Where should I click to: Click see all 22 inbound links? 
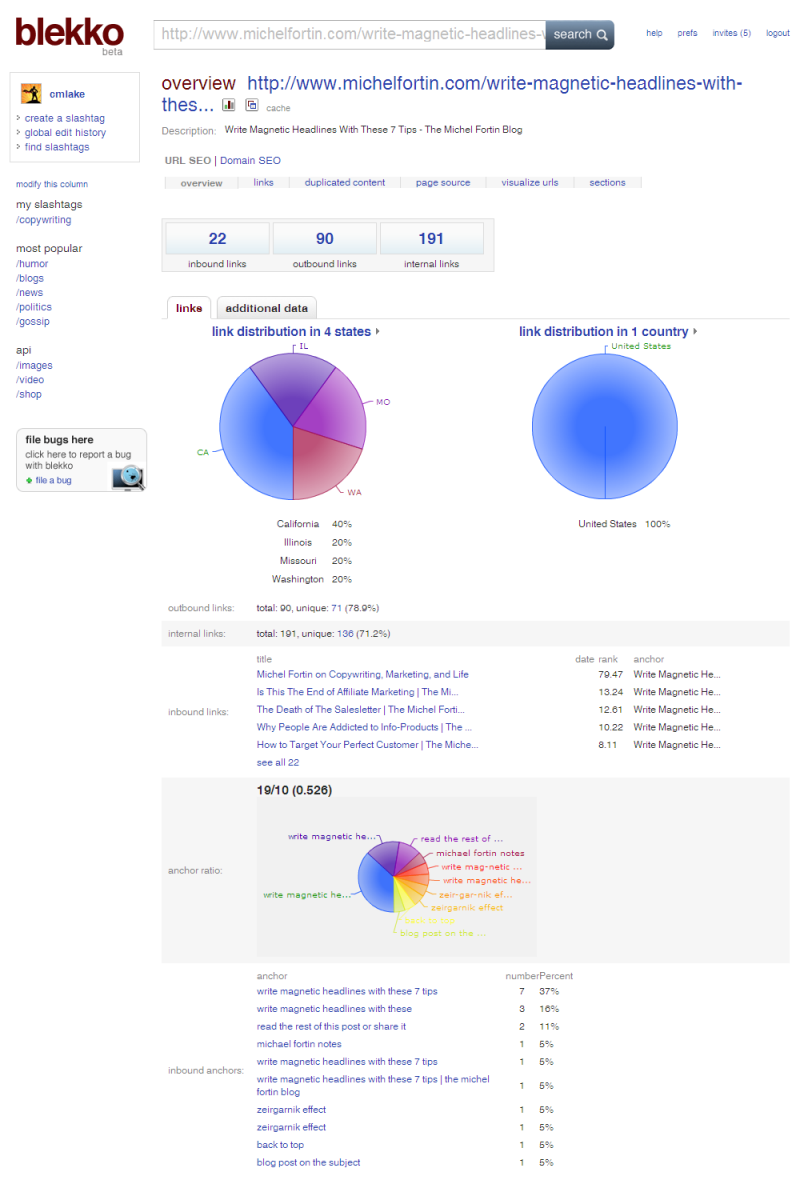(278, 762)
